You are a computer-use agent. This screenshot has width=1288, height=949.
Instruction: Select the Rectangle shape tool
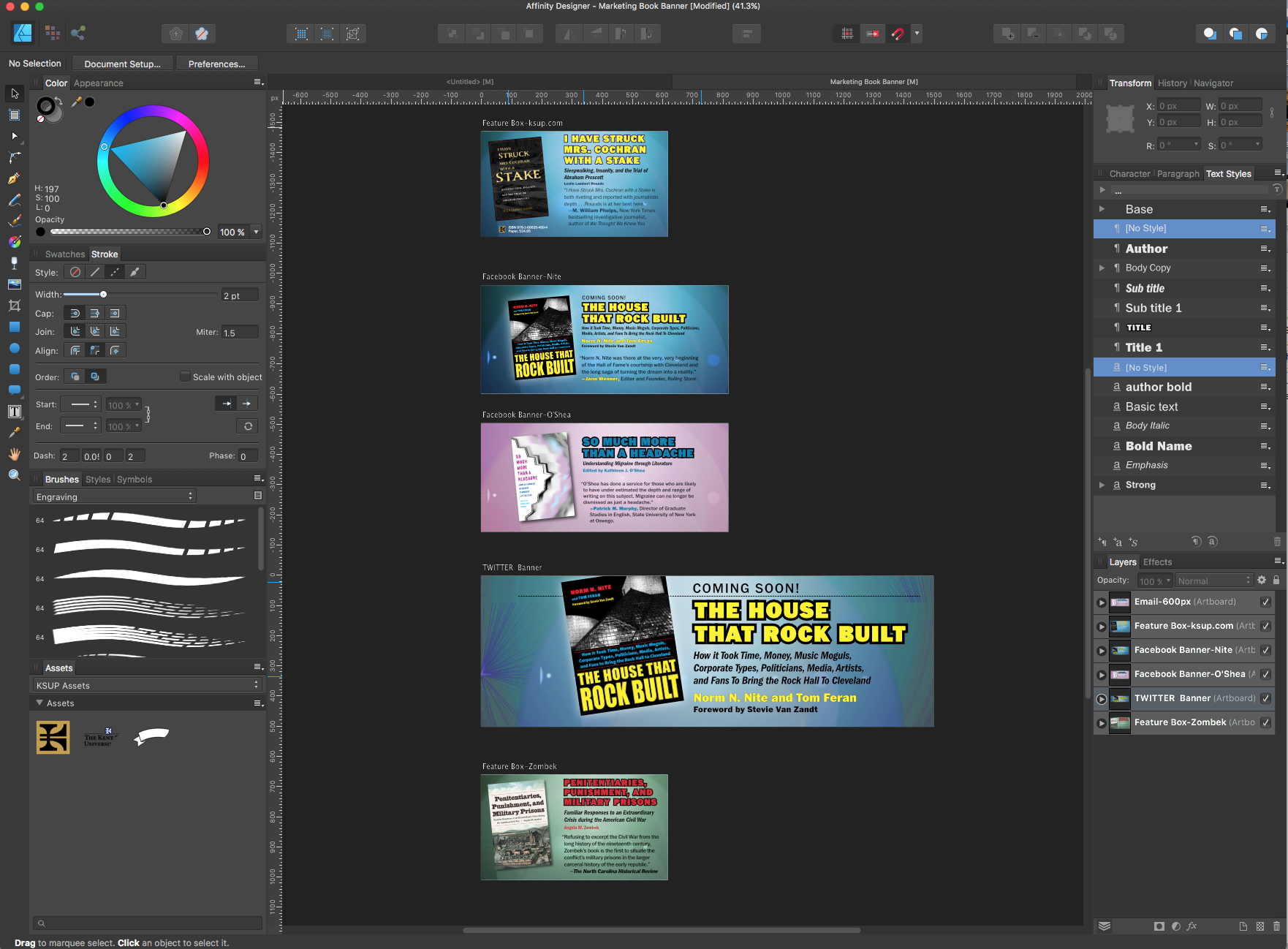pyautogui.click(x=15, y=327)
